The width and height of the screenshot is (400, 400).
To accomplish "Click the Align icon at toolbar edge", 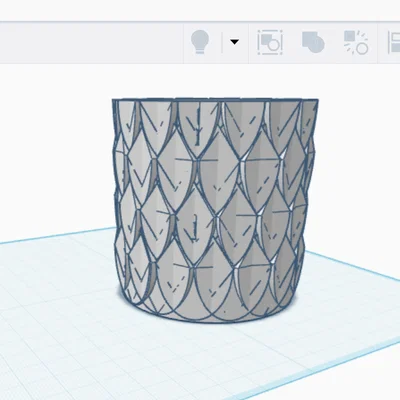I will (x=394, y=42).
